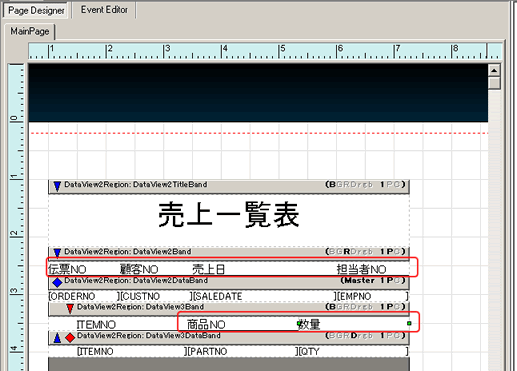This screenshot has height=371, width=517.
Task: Select the Page Designer tab
Action: pyautogui.click(x=36, y=10)
